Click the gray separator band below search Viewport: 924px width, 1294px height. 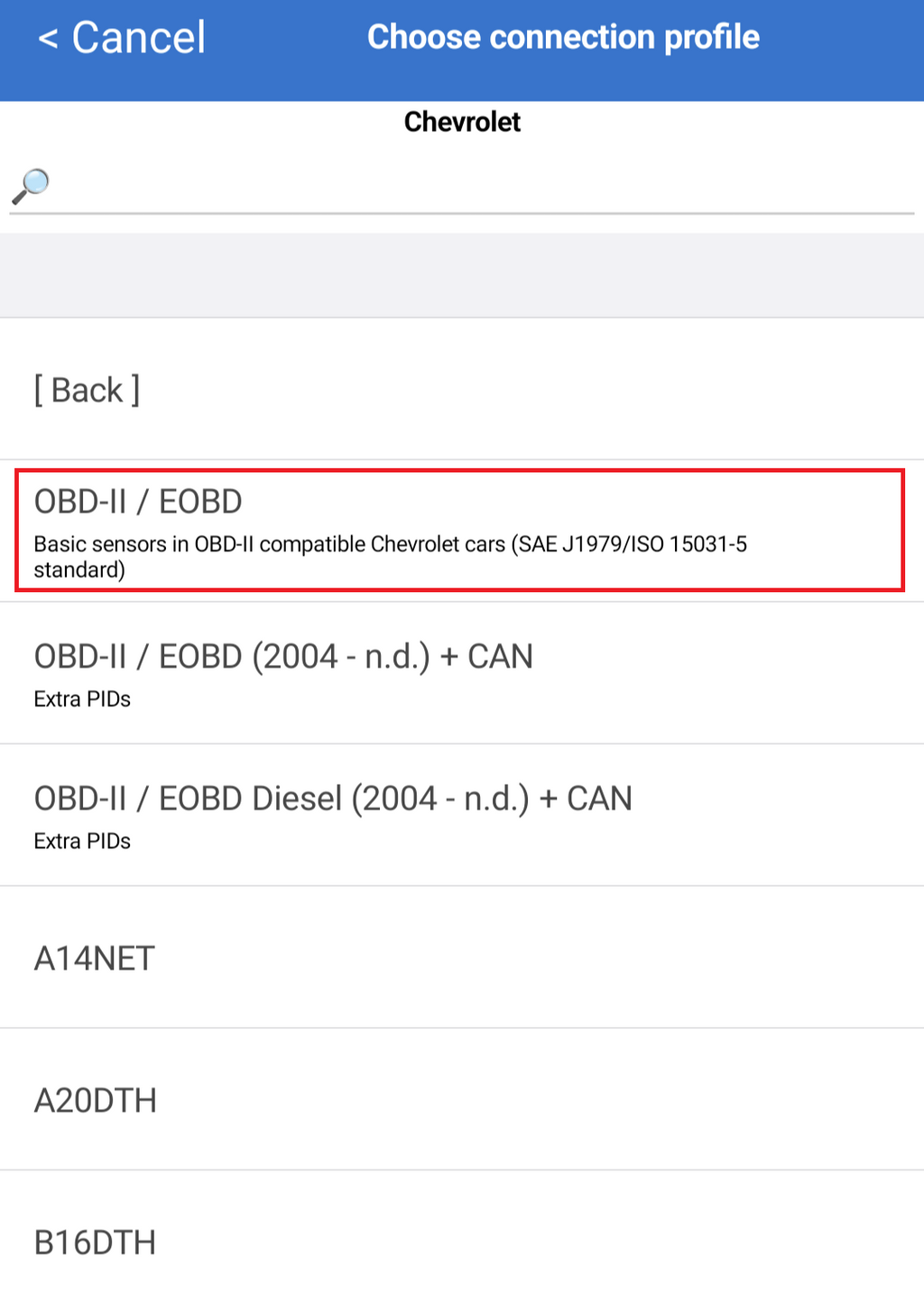tap(462, 275)
